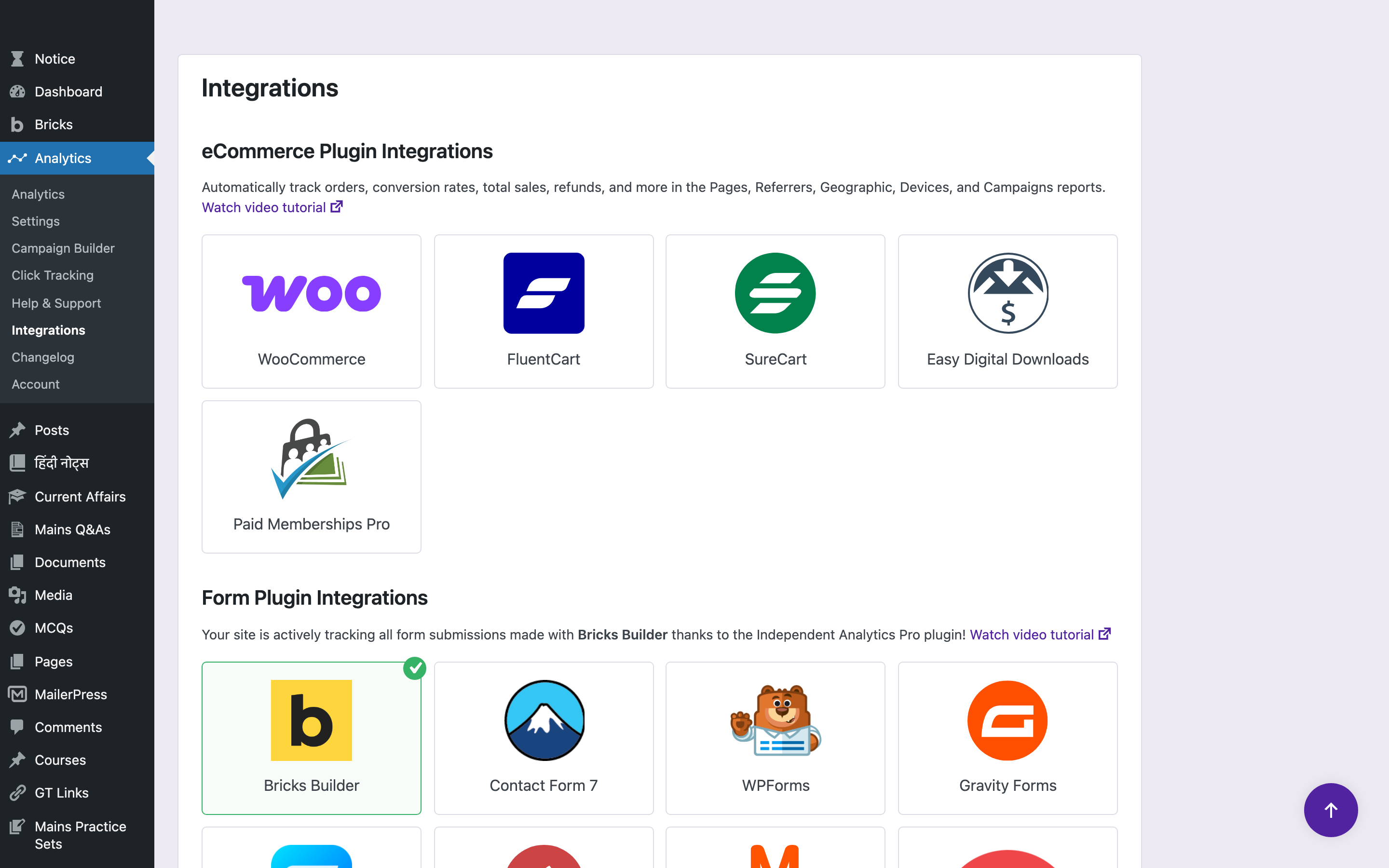The height and width of the screenshot is (868, 1389).
Task: Click the MCQs checkmark circle icon
Action: point(17,627)
